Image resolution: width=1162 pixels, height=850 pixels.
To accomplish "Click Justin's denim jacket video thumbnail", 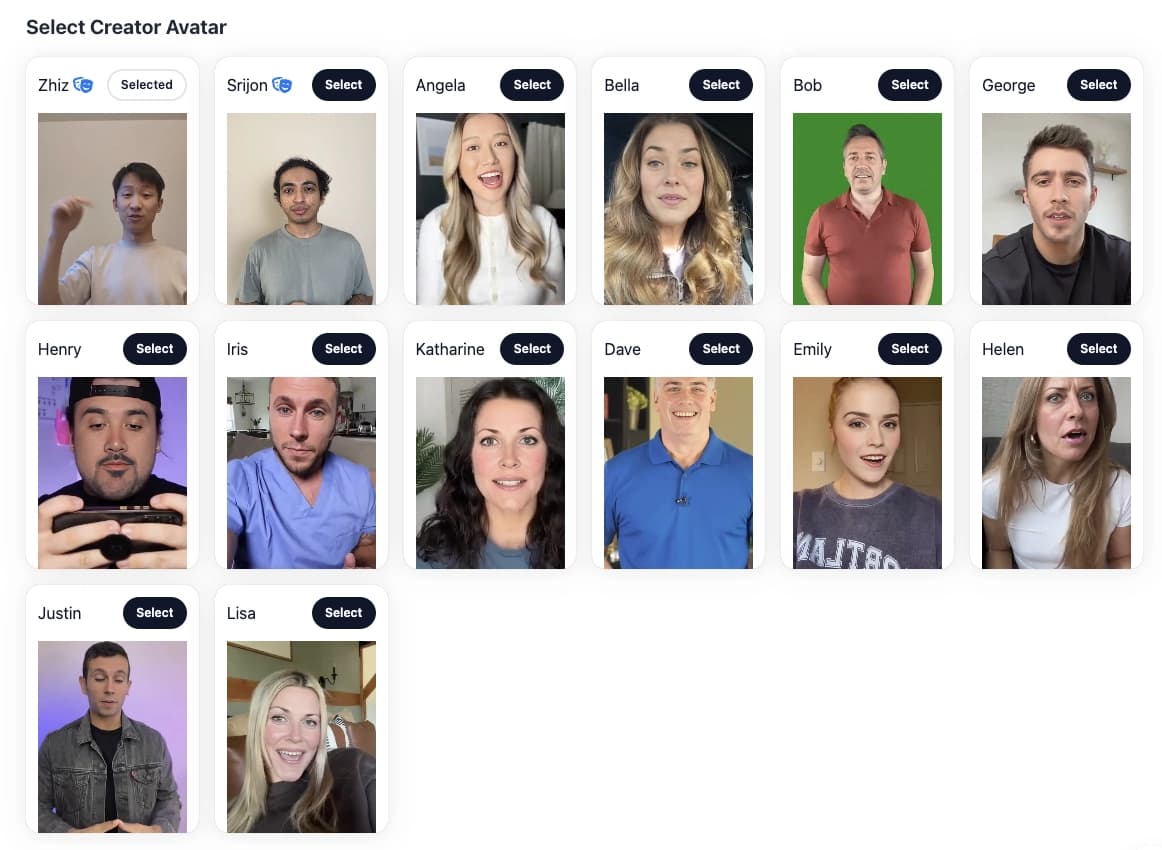I will [112, 737].
